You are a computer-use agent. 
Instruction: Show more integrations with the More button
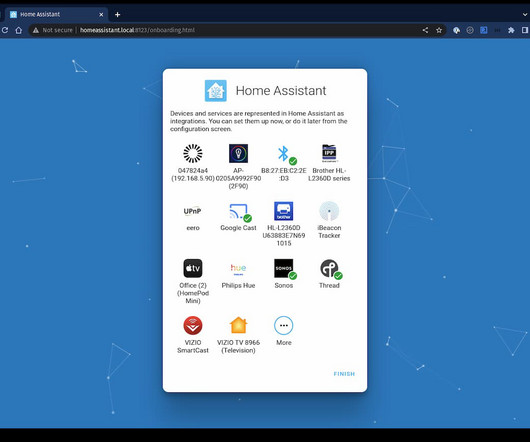click(284, 325)
